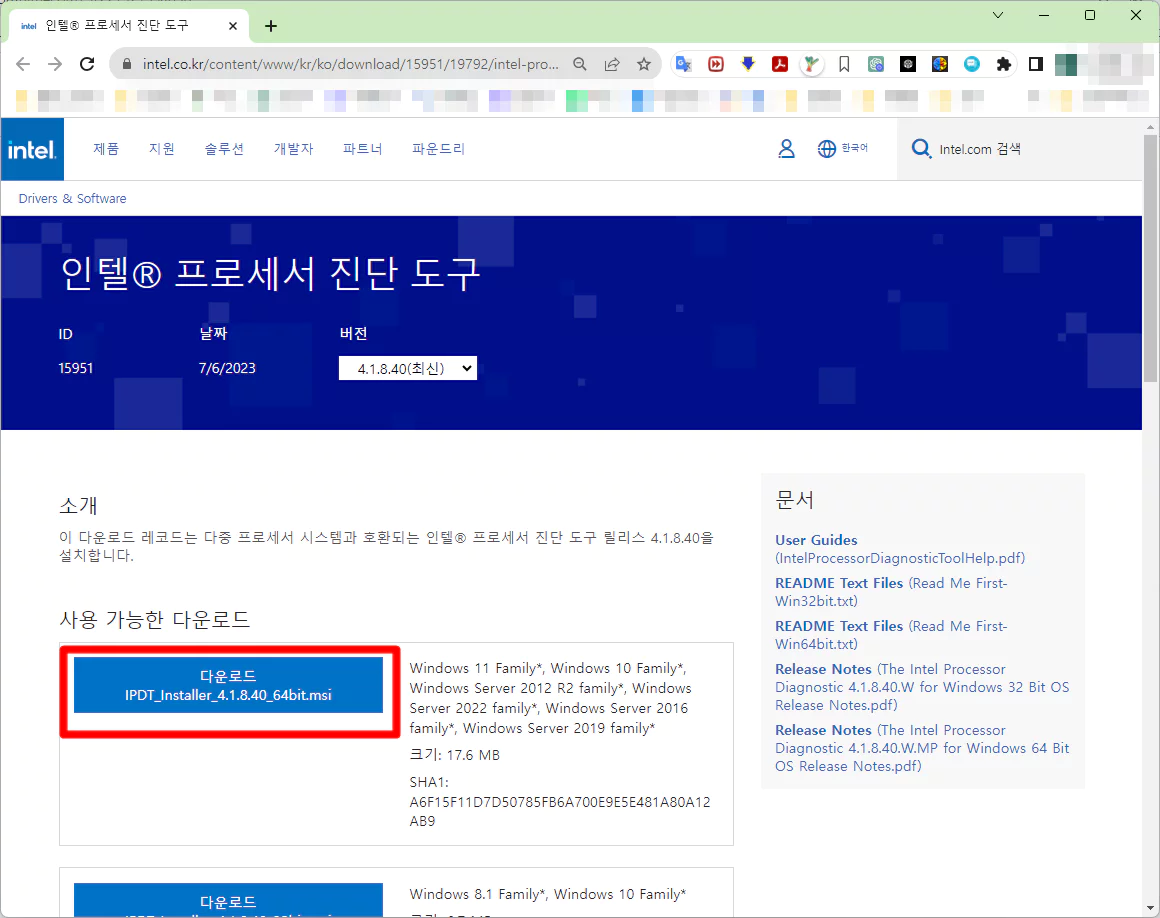This screenshot has width=1160, height=918.
Task: Open the Google Translate extension
Action: click(684, 64)
